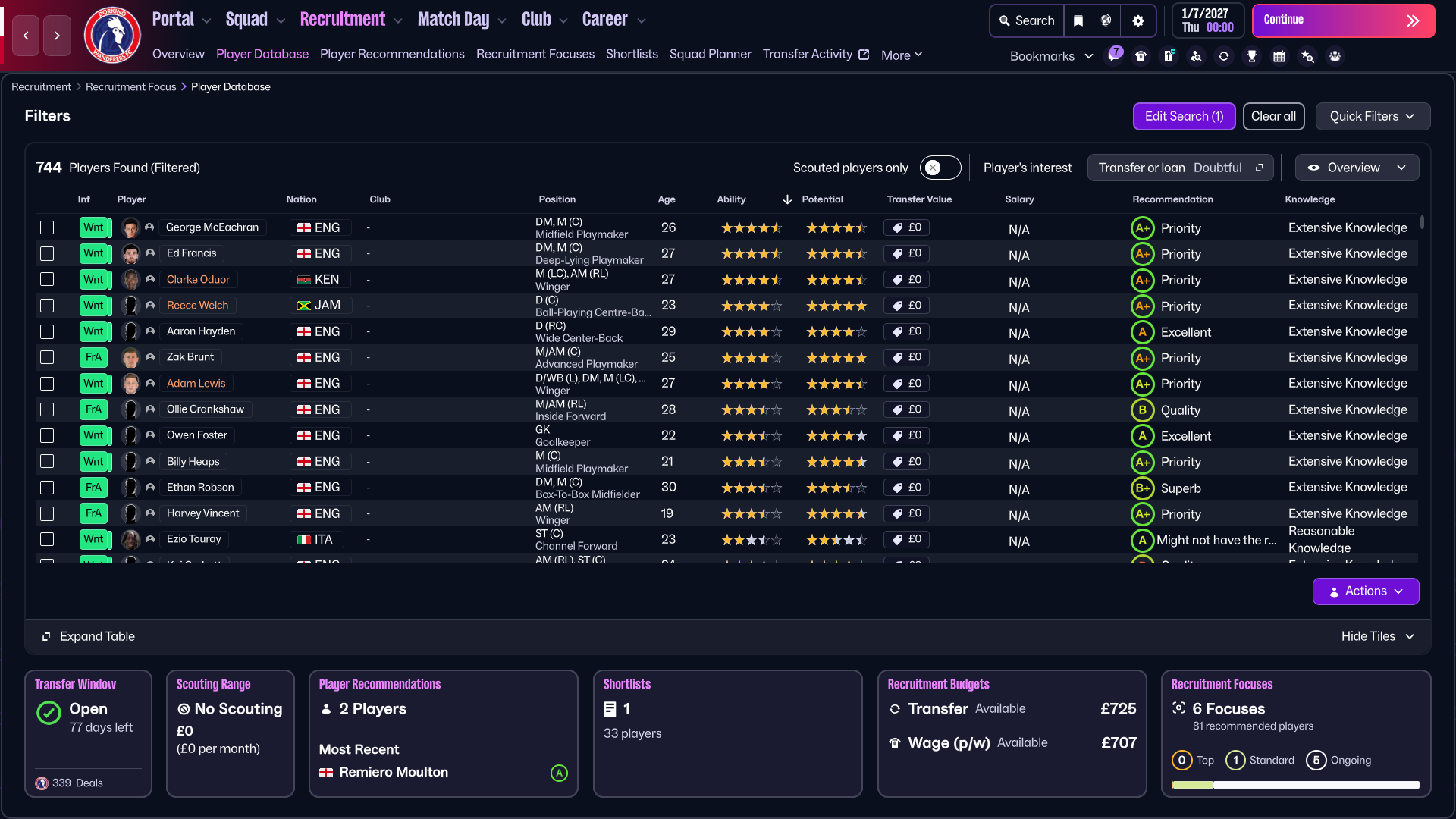This screenshot has height=819, width=1456.
Task: Switch to the Shortlists tab
Action: pos(632,54)
